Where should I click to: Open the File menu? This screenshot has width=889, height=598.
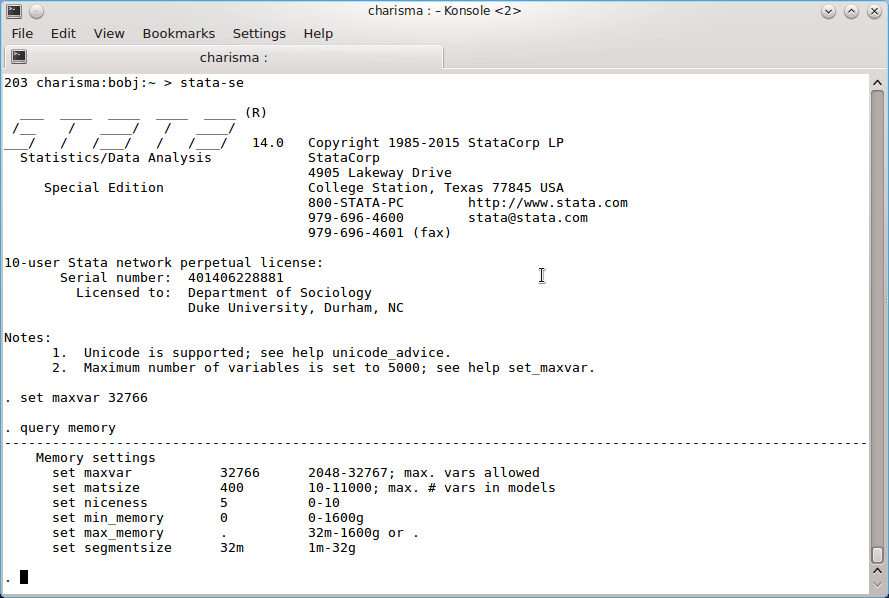(22, 33)
